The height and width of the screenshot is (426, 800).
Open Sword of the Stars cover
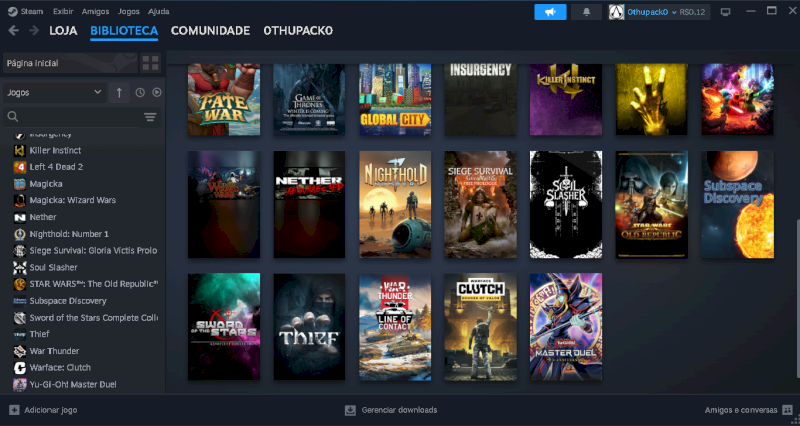[223, 327]
